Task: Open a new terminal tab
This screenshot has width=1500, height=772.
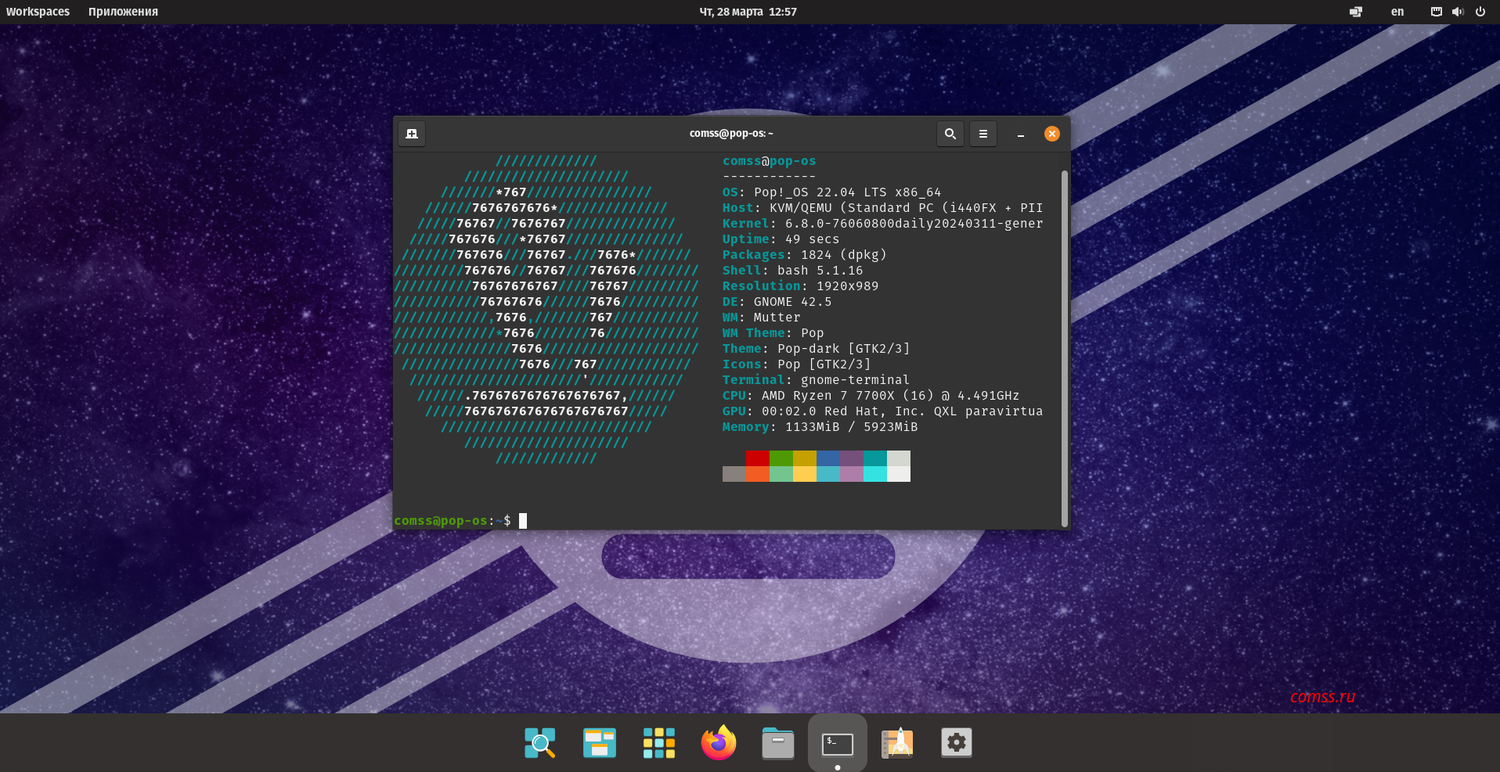Action: click(x=411, y=134)
